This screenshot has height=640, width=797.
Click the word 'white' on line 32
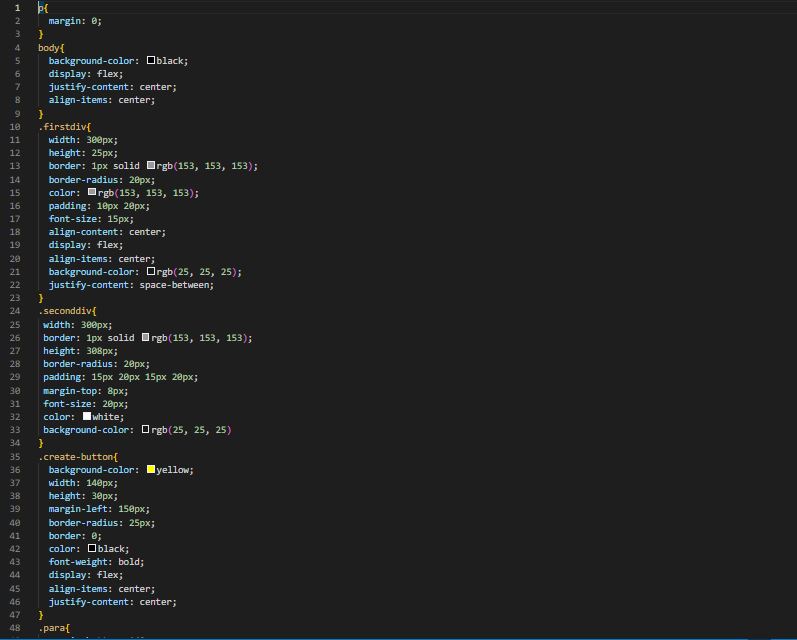(105, 417)
